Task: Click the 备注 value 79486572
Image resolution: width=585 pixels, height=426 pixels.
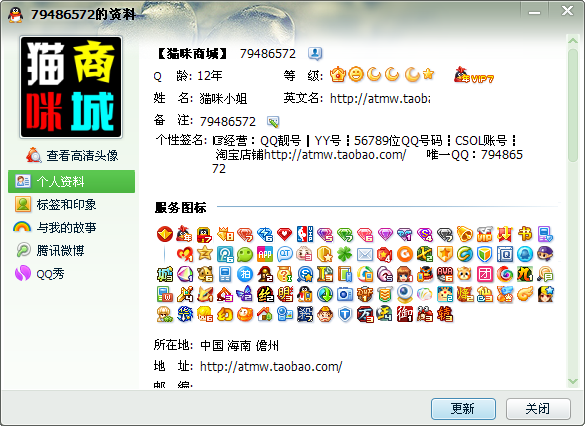Action: click(228, 122)
